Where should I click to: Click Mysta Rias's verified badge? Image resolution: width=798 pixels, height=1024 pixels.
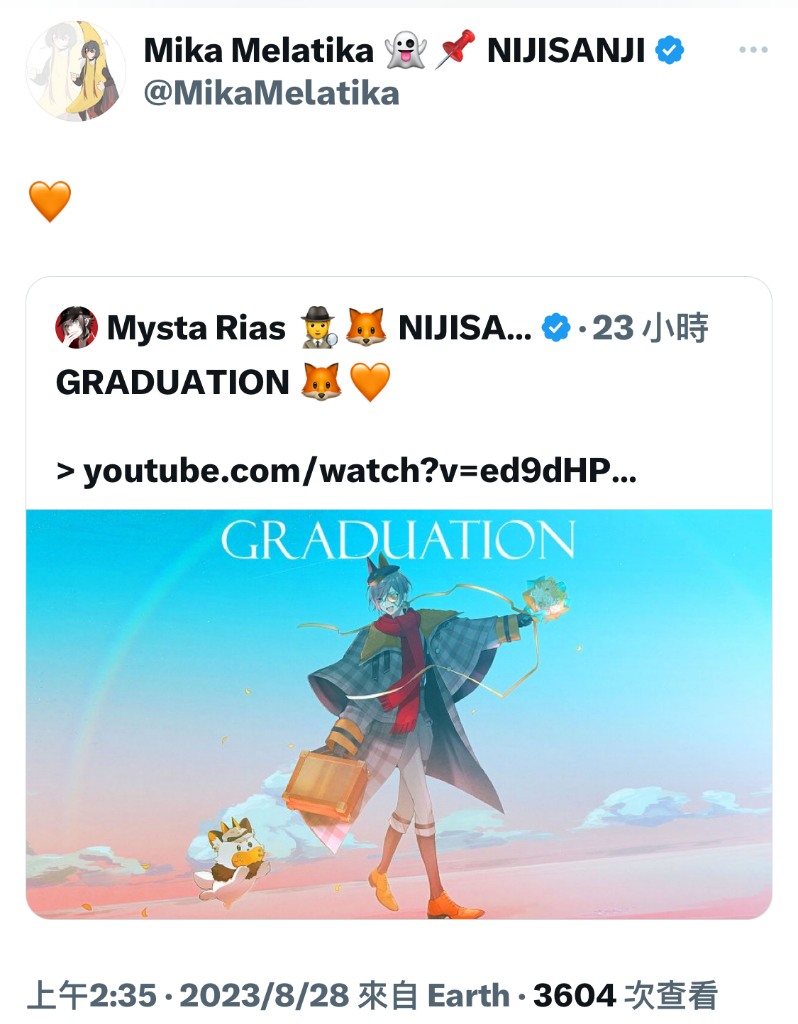pos(556,328)
